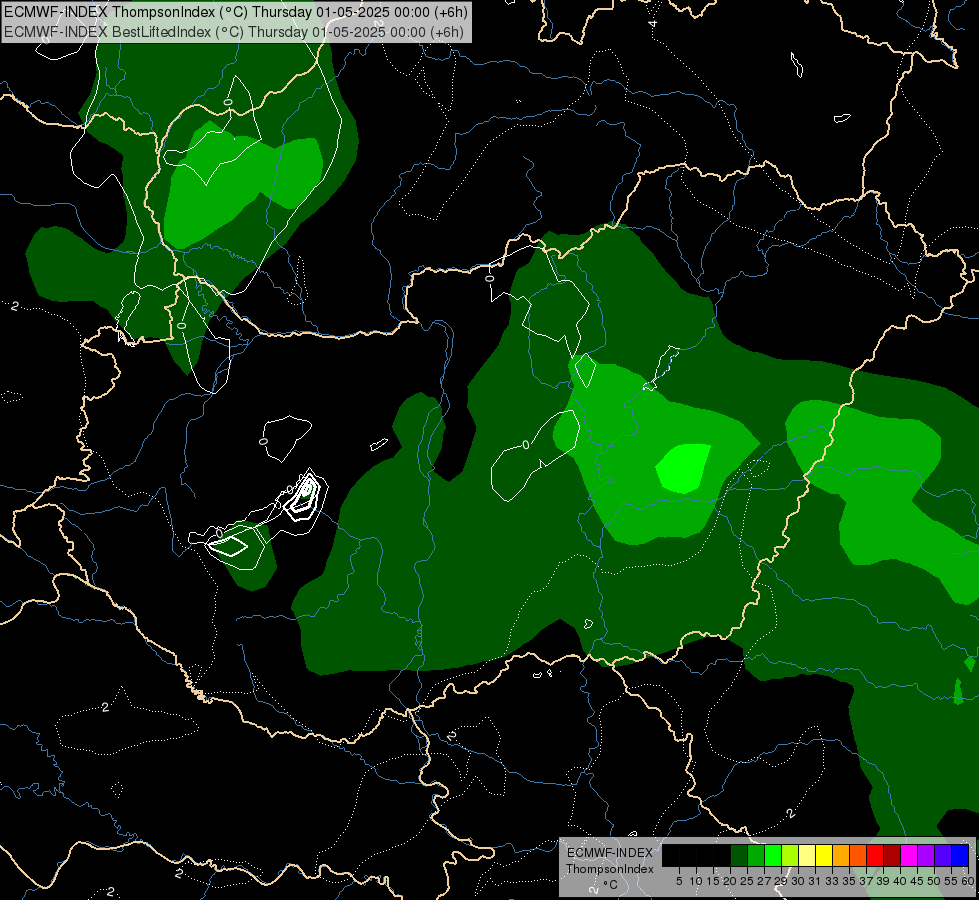Pick the pale yellow 30–31 legend swatch
Viewport: 979px width, 900px height.
point(807,855)
